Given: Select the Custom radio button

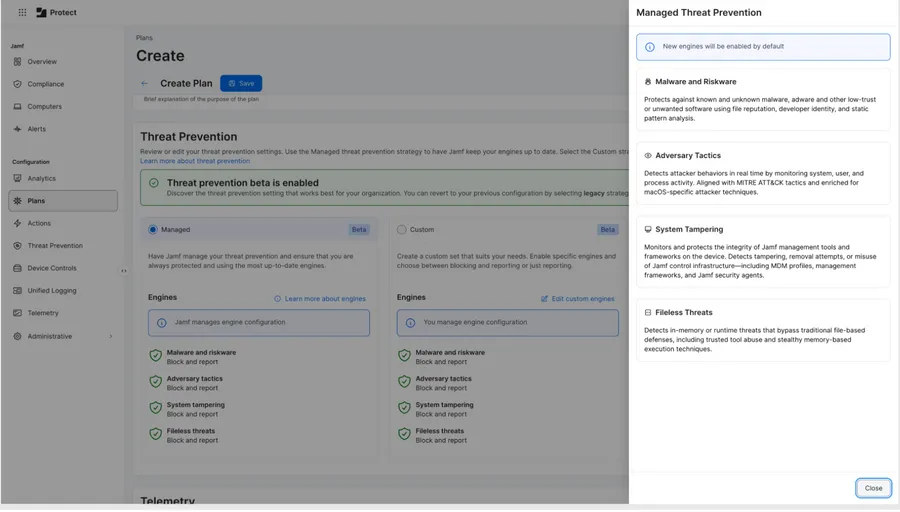Looking at the screenshot, I should [402, 230].
